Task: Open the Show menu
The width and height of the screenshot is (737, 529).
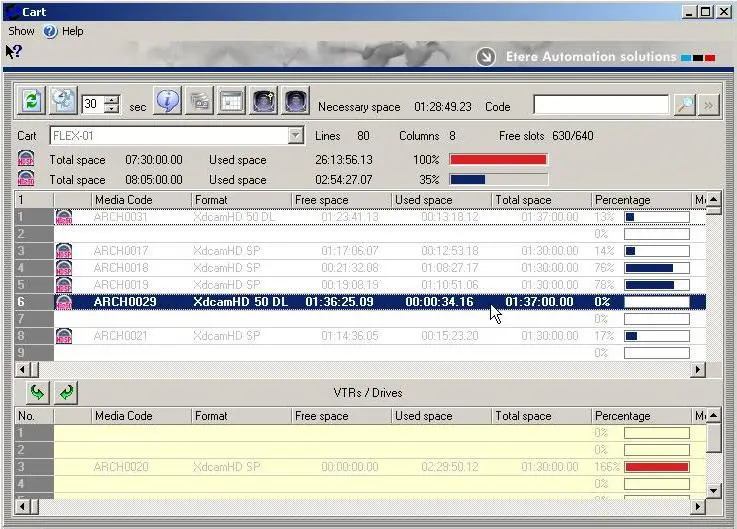Action: pos(21,31)
